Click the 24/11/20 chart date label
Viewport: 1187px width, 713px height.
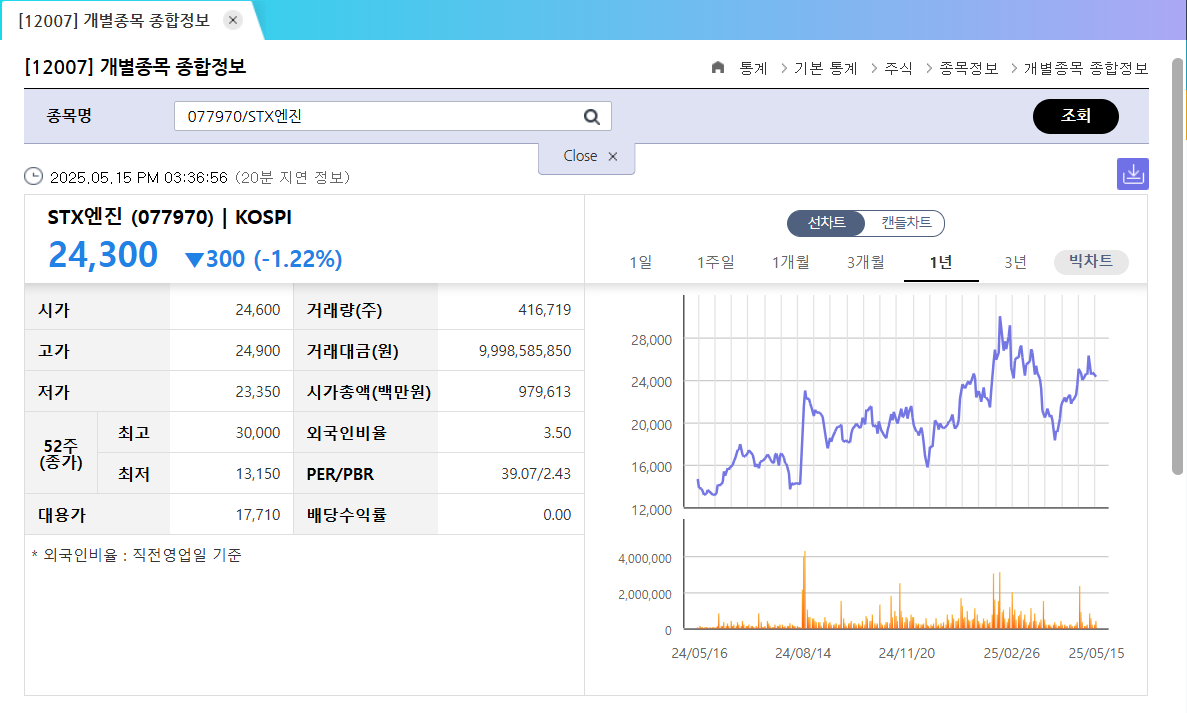tap(906, 653)
